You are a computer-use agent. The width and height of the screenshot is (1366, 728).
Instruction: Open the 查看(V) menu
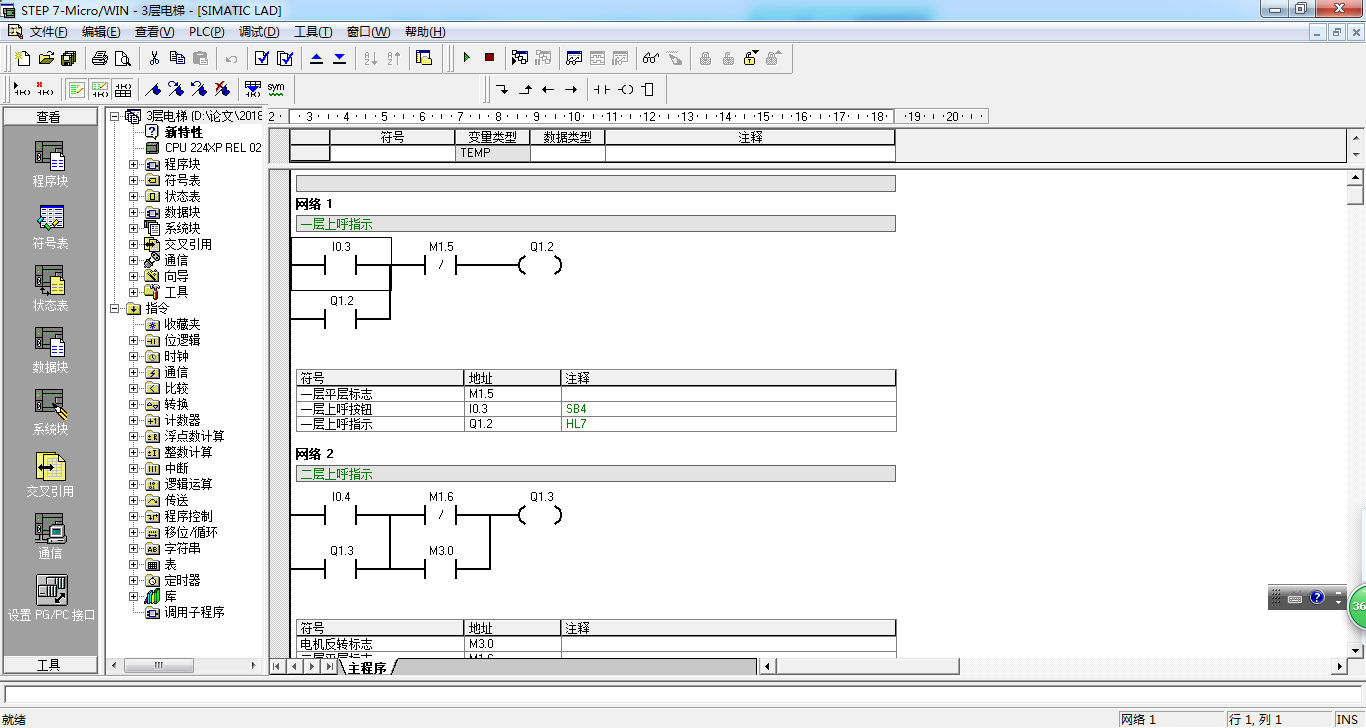(154, 32)
